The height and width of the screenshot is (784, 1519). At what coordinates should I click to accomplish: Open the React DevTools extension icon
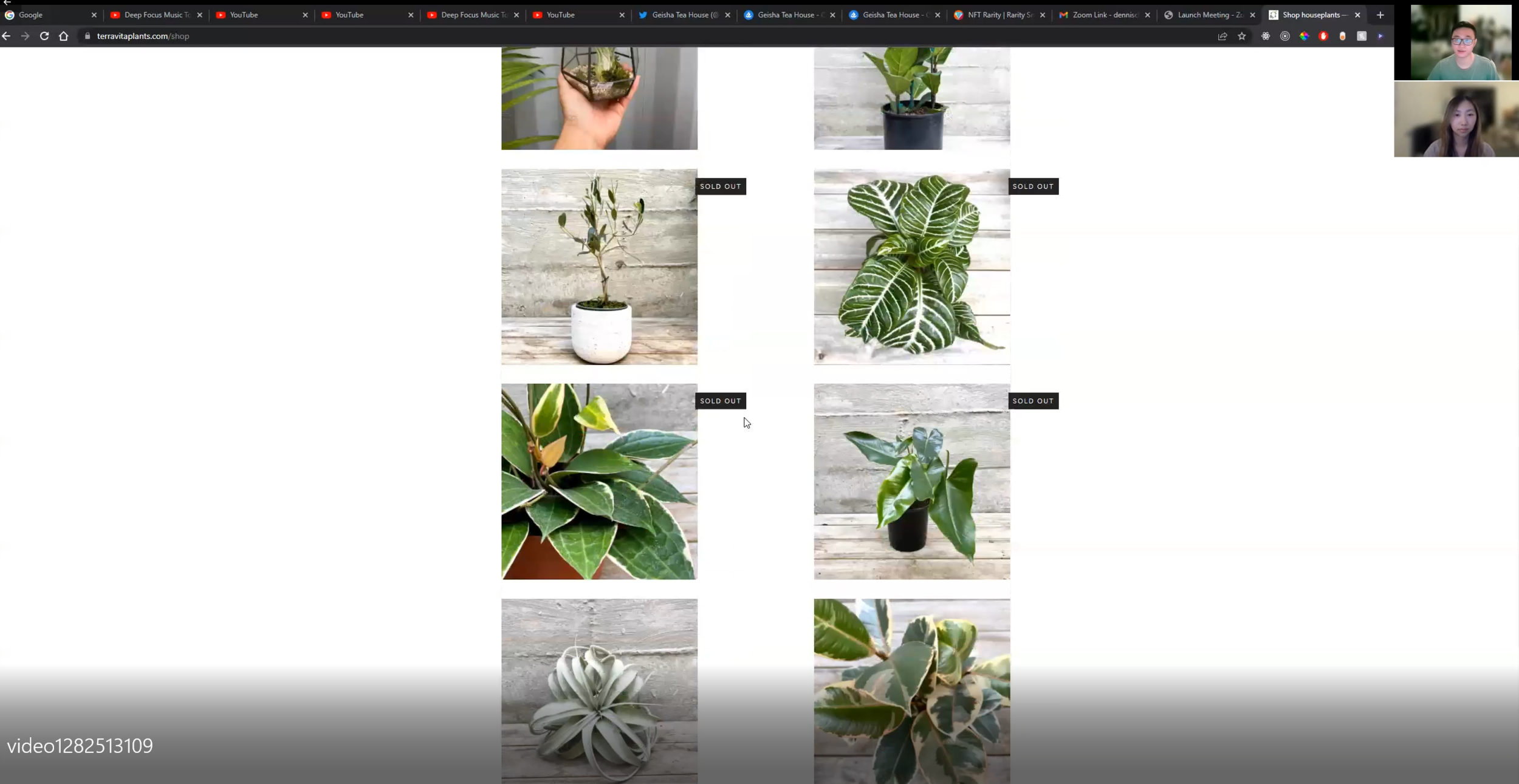1266,36
